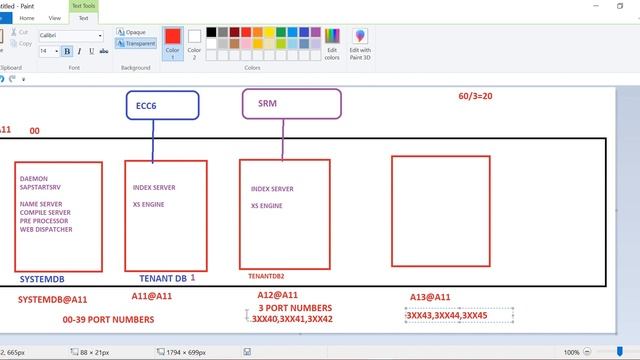Click the 3XX40,3XX41,3XX42 port text
640x360 pixels.
(x=292, y=319)
